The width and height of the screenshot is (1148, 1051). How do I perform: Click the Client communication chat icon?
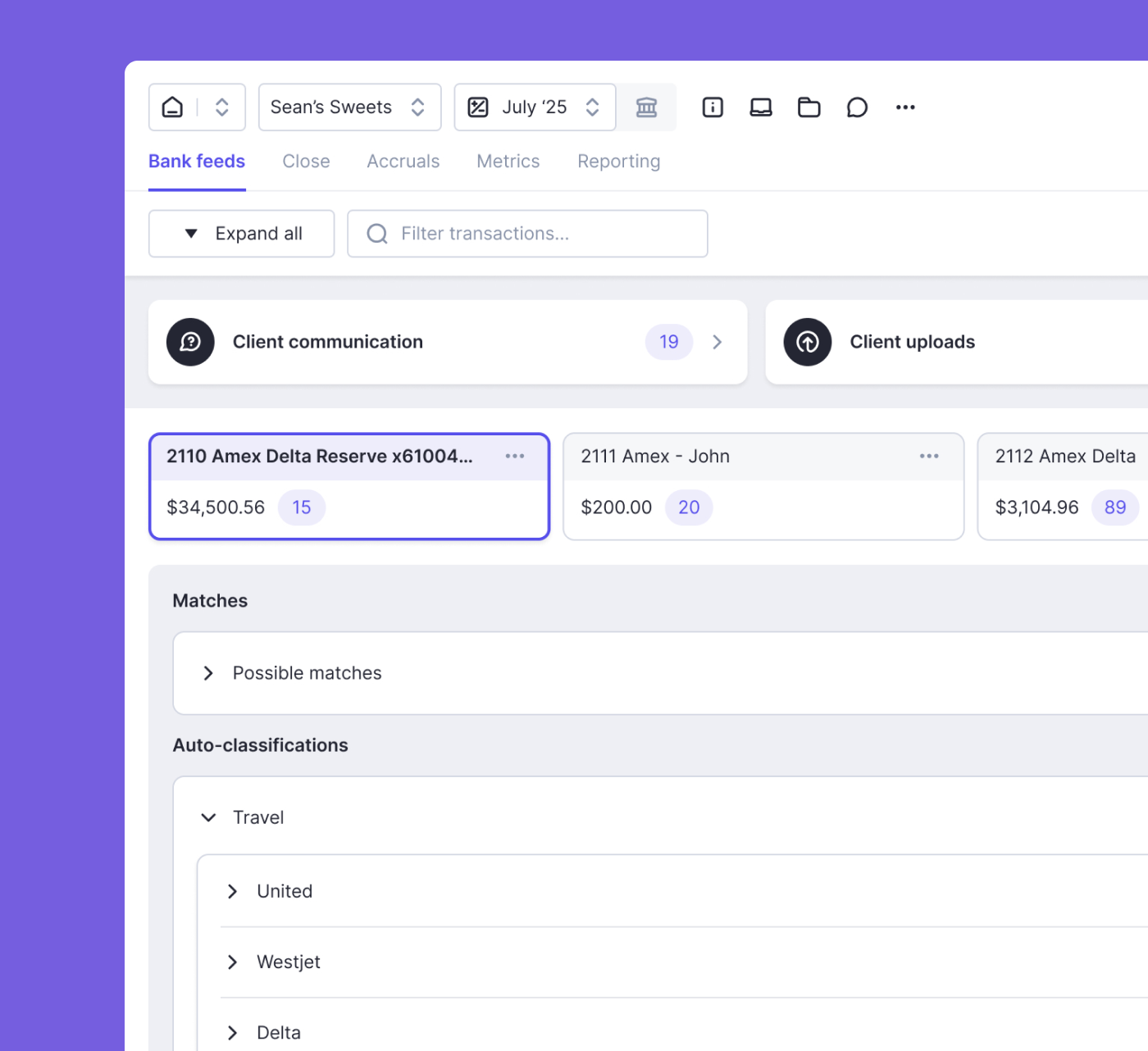[190, 342]
